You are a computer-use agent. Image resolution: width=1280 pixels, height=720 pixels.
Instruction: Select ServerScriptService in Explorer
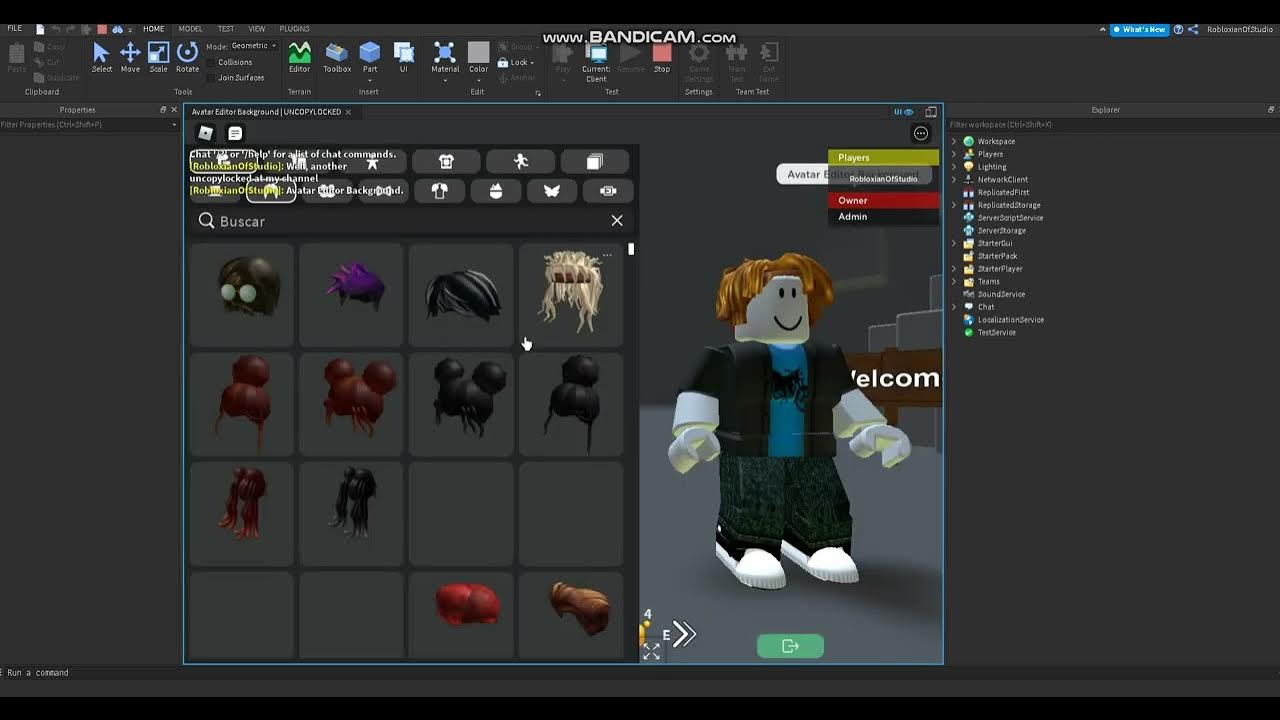click(x=1010, y=218)
